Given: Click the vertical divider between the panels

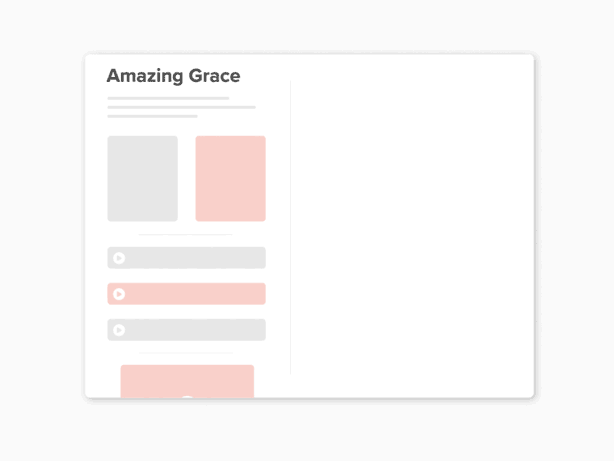Looking at the screenshot, I should point(291,227).
